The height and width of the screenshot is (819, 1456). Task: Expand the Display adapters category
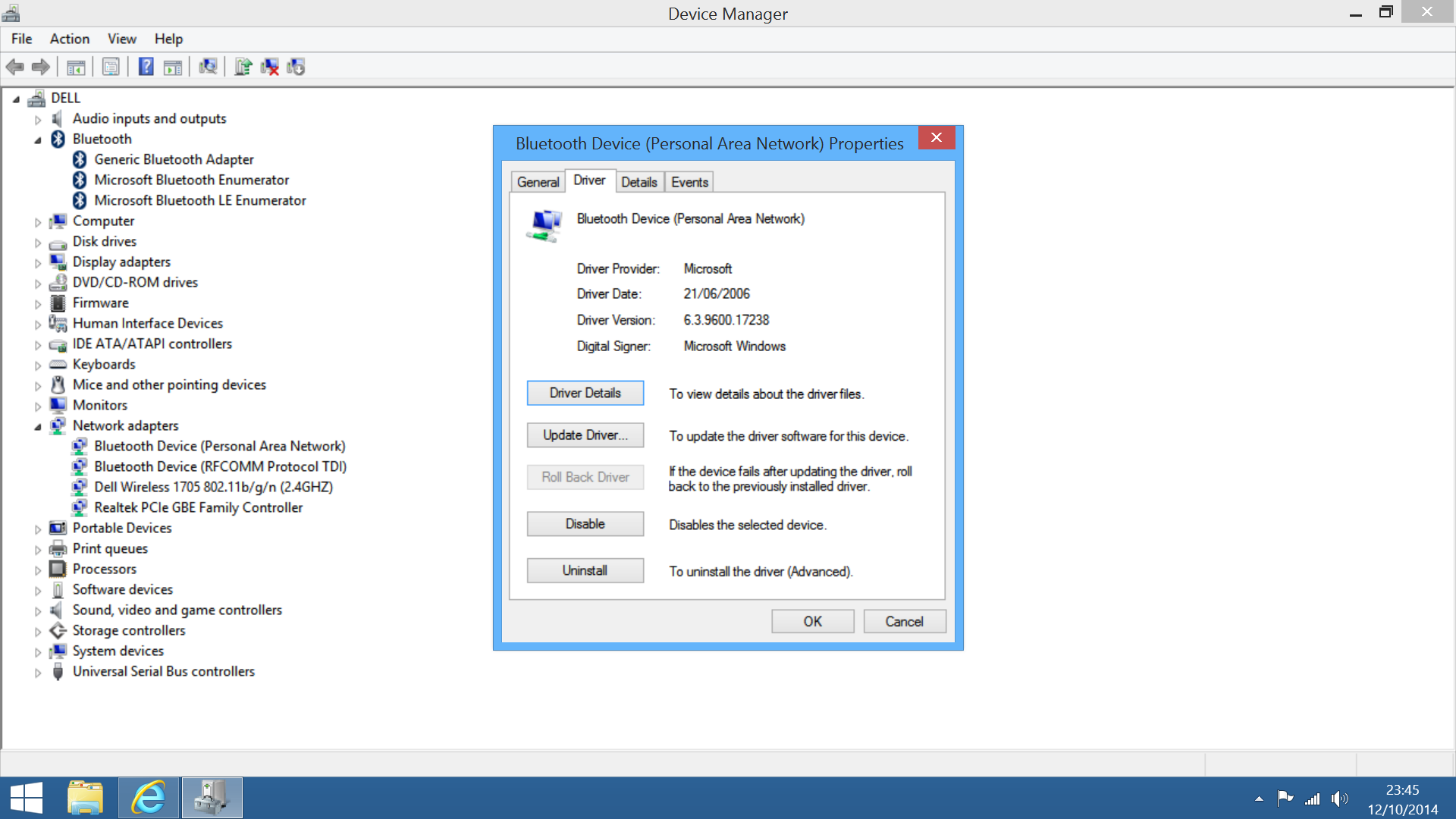(37, 262)
